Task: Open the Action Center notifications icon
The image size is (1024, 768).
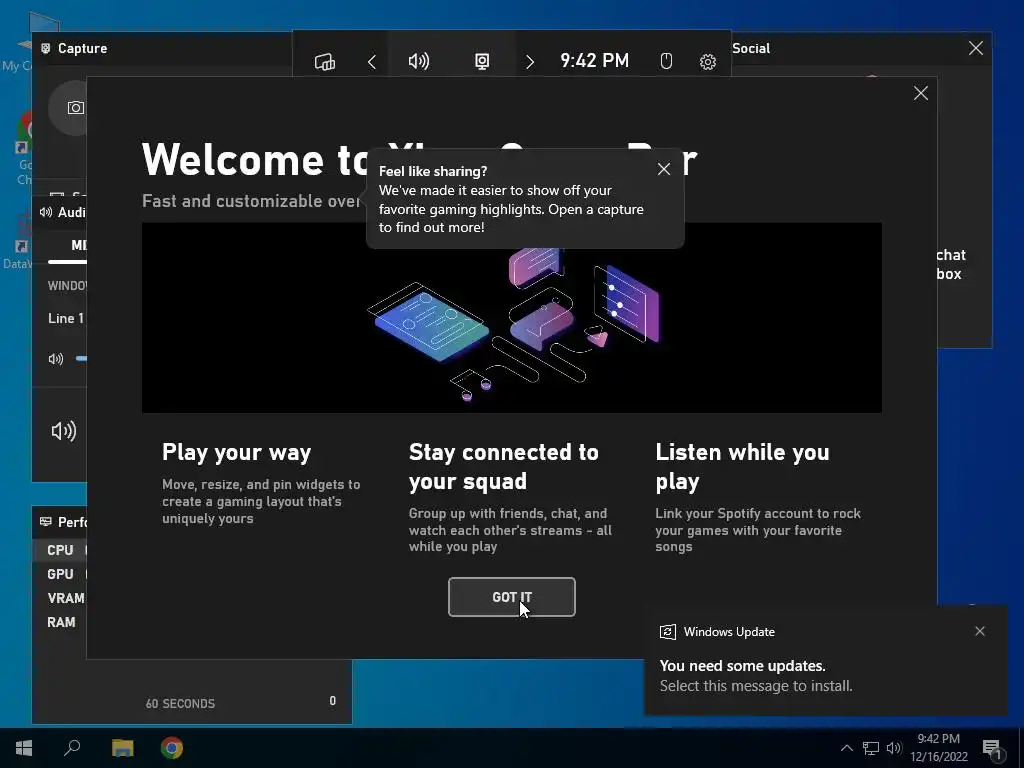Action: (x=992, y=749)
